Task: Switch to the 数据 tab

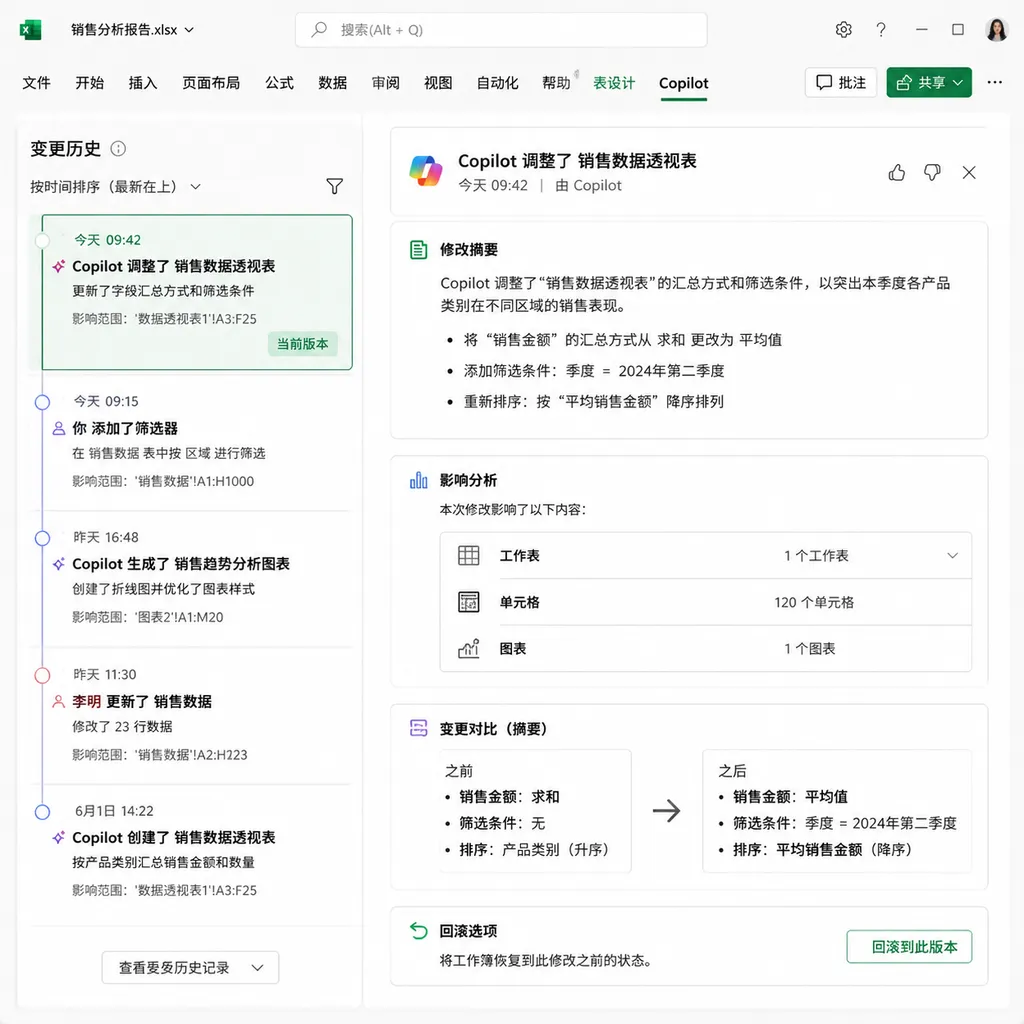Action: 332,83
